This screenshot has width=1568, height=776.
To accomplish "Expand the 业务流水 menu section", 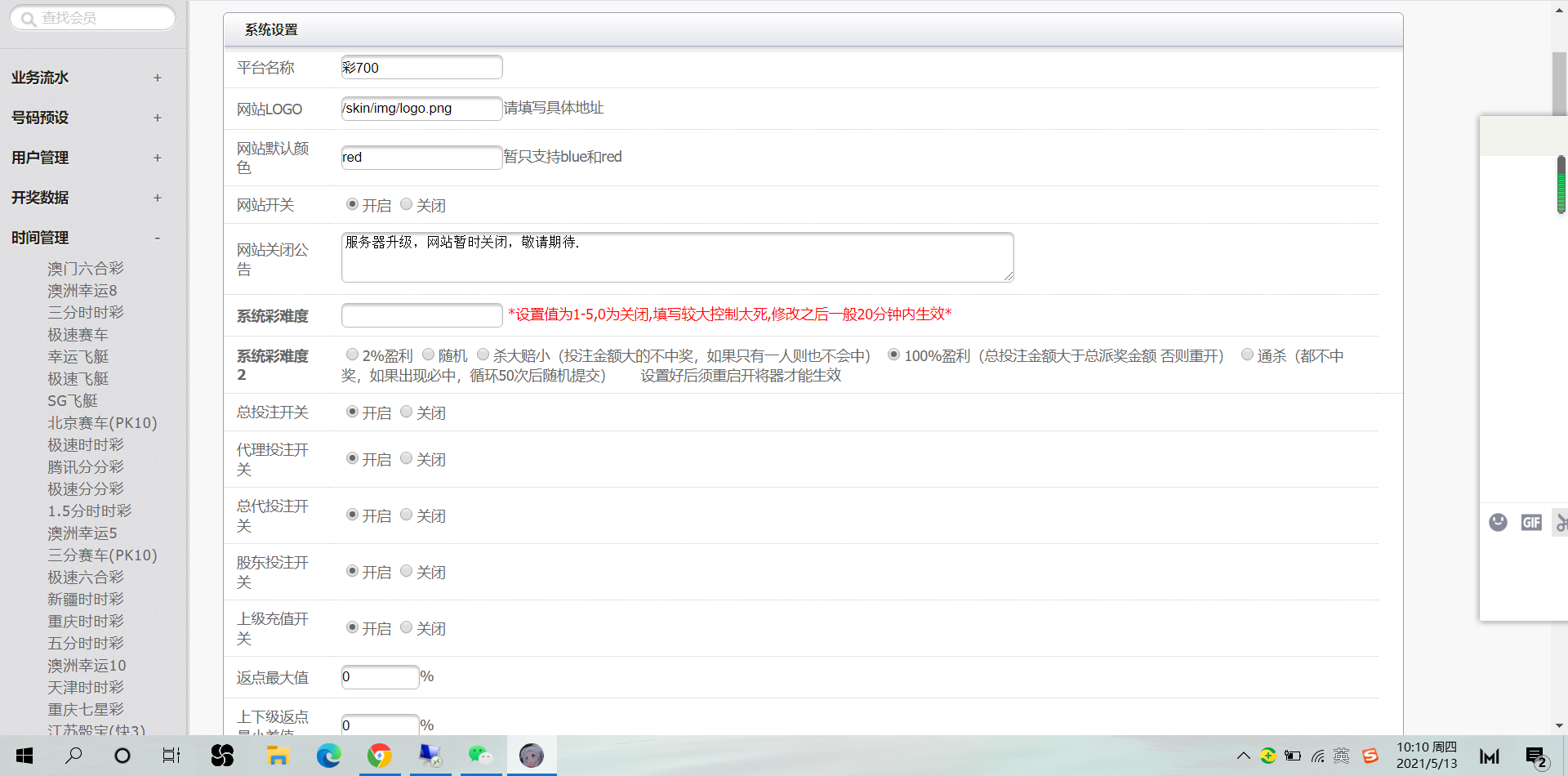I will pos(157,78).
